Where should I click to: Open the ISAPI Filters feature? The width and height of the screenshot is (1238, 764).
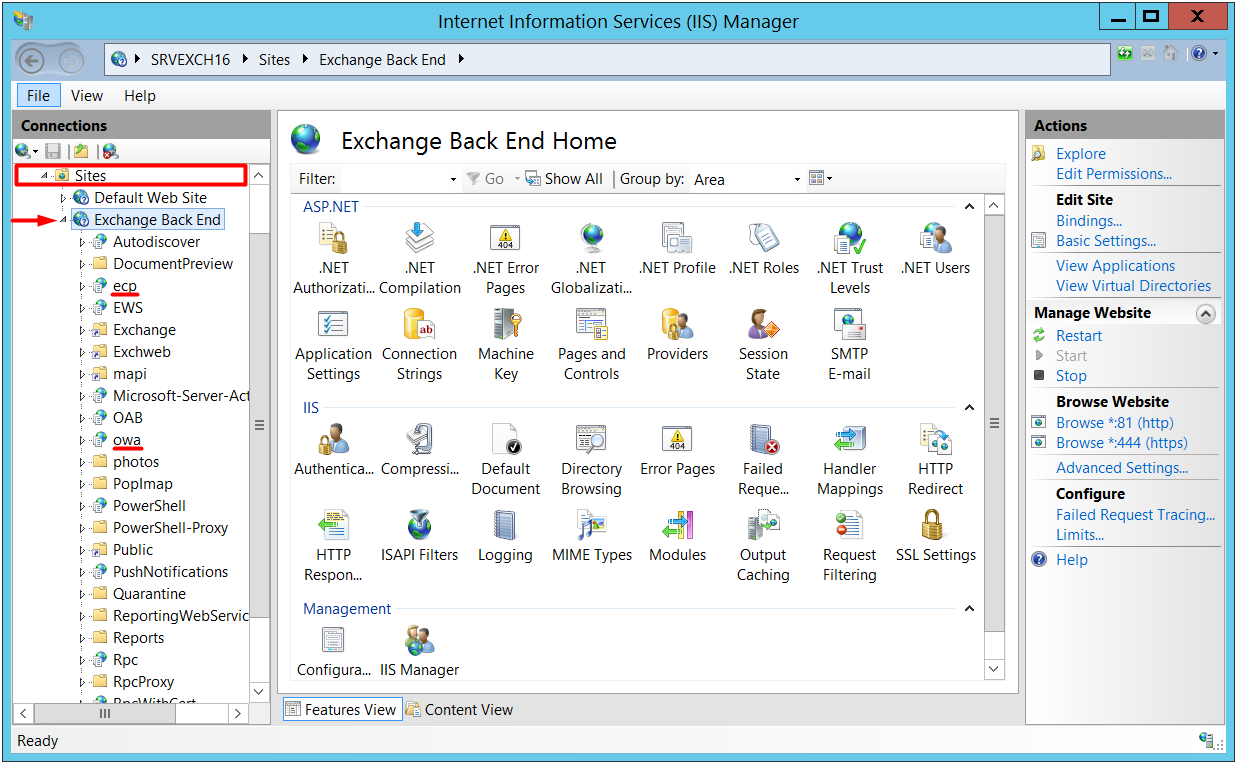tap(420, 536)
